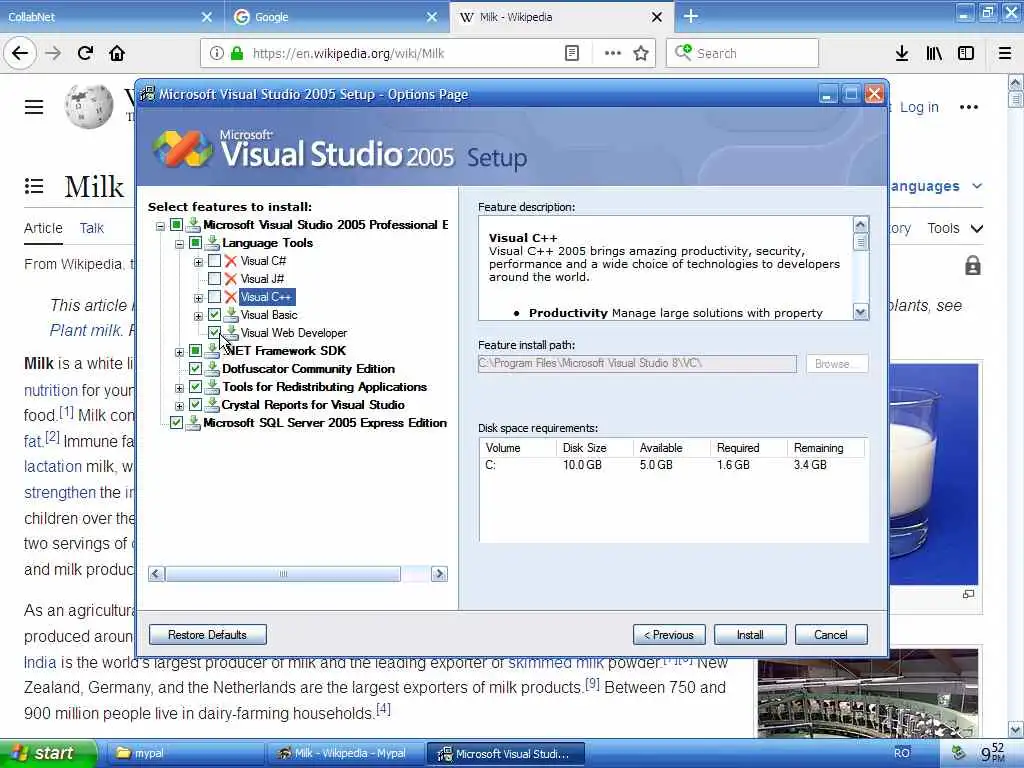Click the Previous button in setup
The image size is (1024, 768).
tap(669, 635)
